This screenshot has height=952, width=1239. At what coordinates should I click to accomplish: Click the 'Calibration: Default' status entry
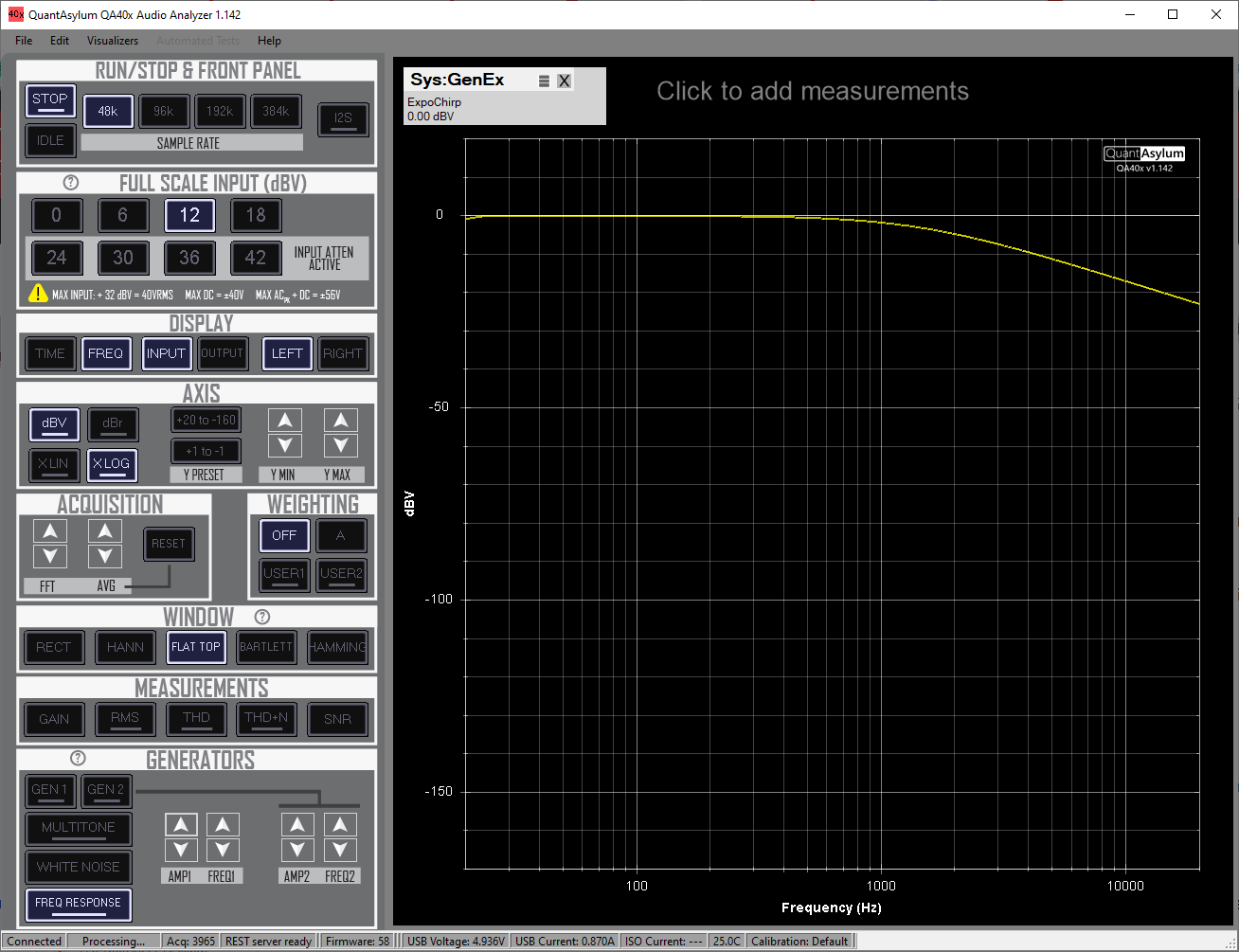tap(799, 941)
